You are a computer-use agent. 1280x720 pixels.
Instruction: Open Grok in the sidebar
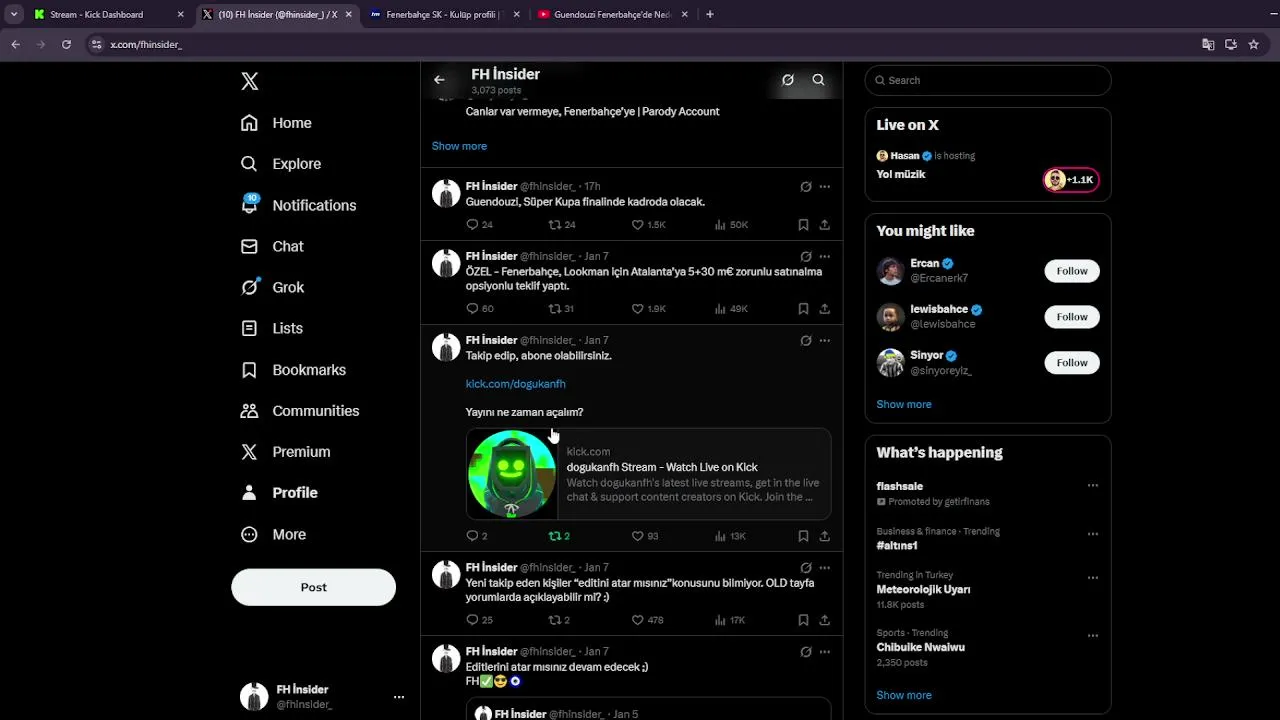[272, 287]
